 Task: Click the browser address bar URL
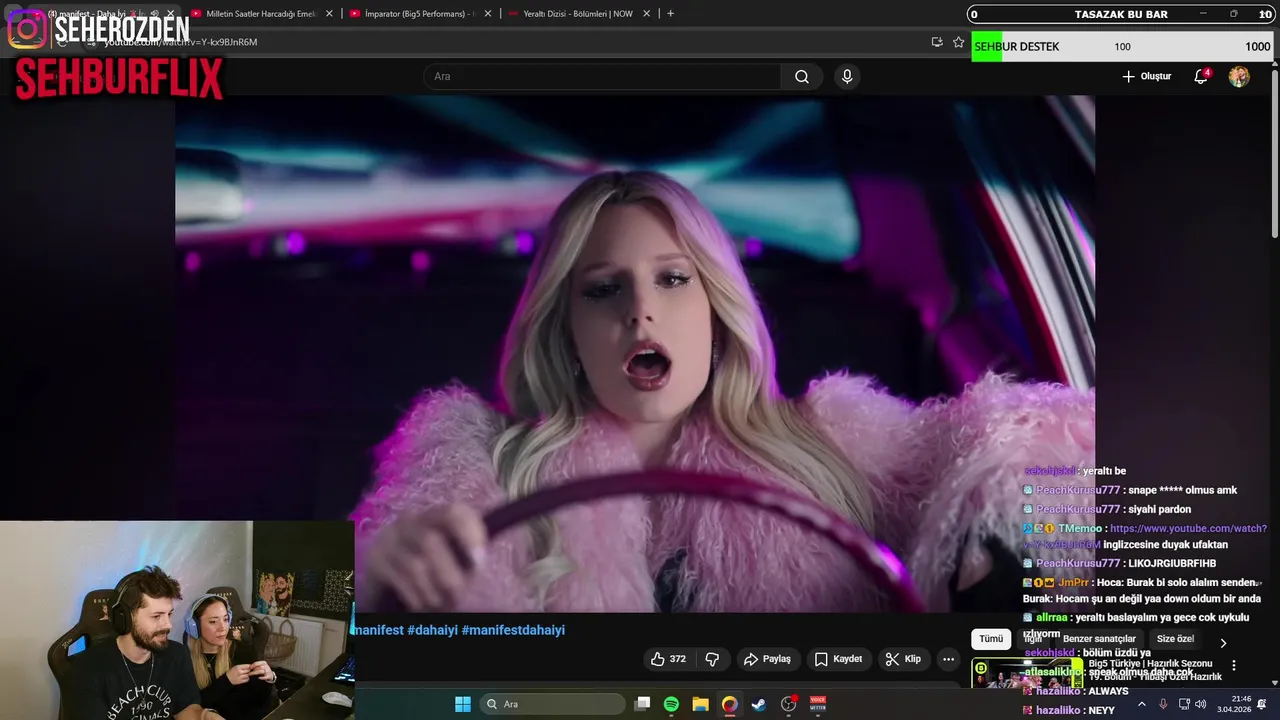(x=180, y=42)
